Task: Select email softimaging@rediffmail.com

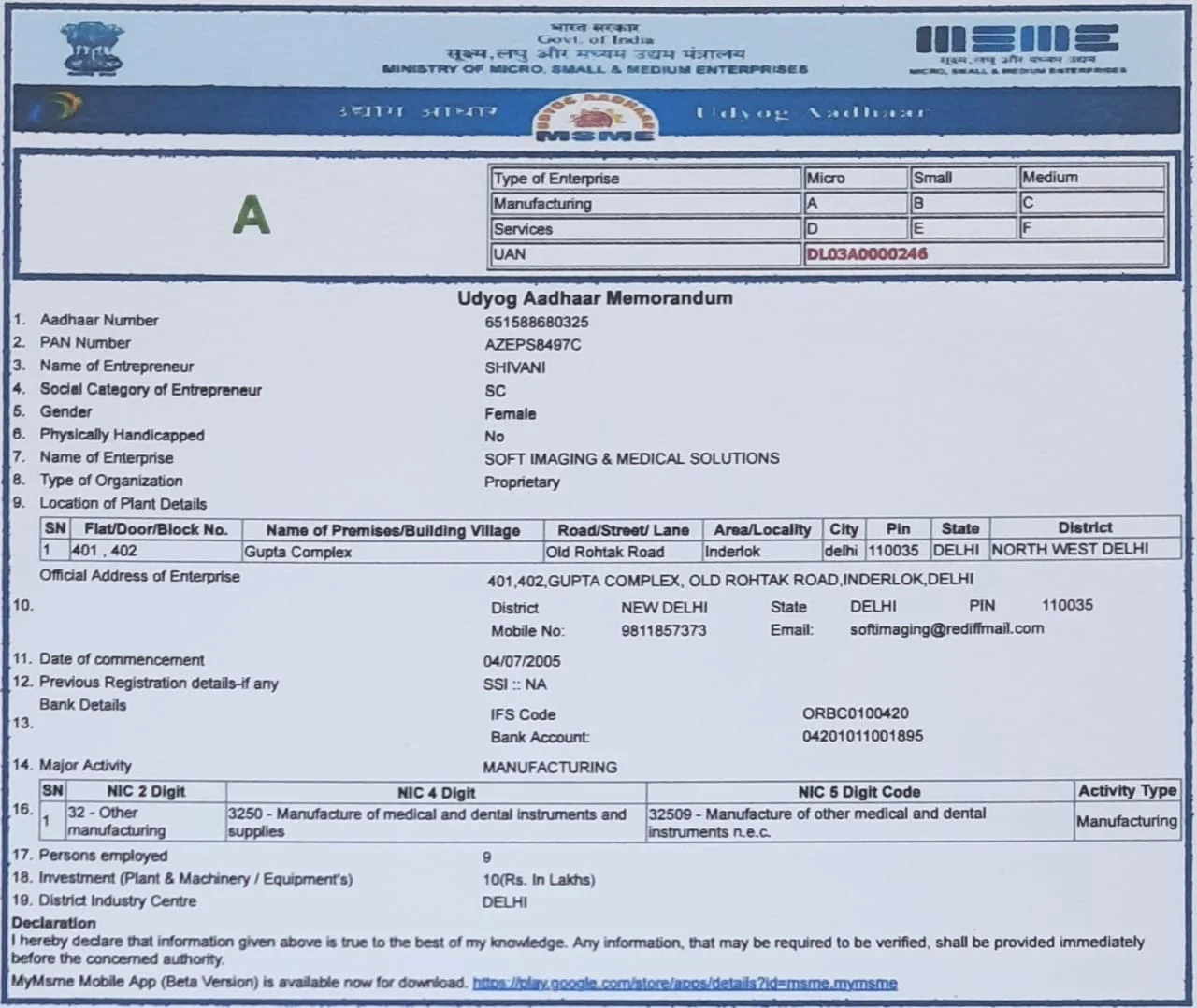Action: [946, 629]
